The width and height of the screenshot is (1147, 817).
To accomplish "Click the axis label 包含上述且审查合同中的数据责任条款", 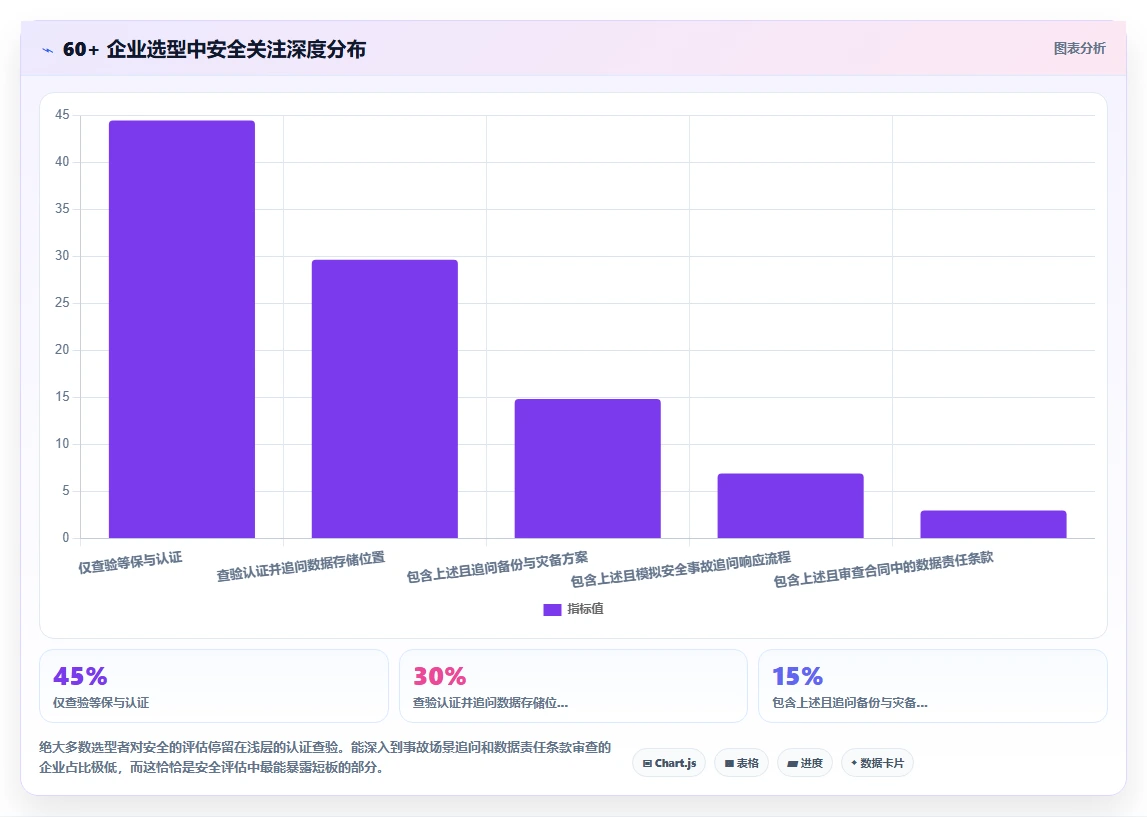I will pyautogui.click(x=883, y=569).
